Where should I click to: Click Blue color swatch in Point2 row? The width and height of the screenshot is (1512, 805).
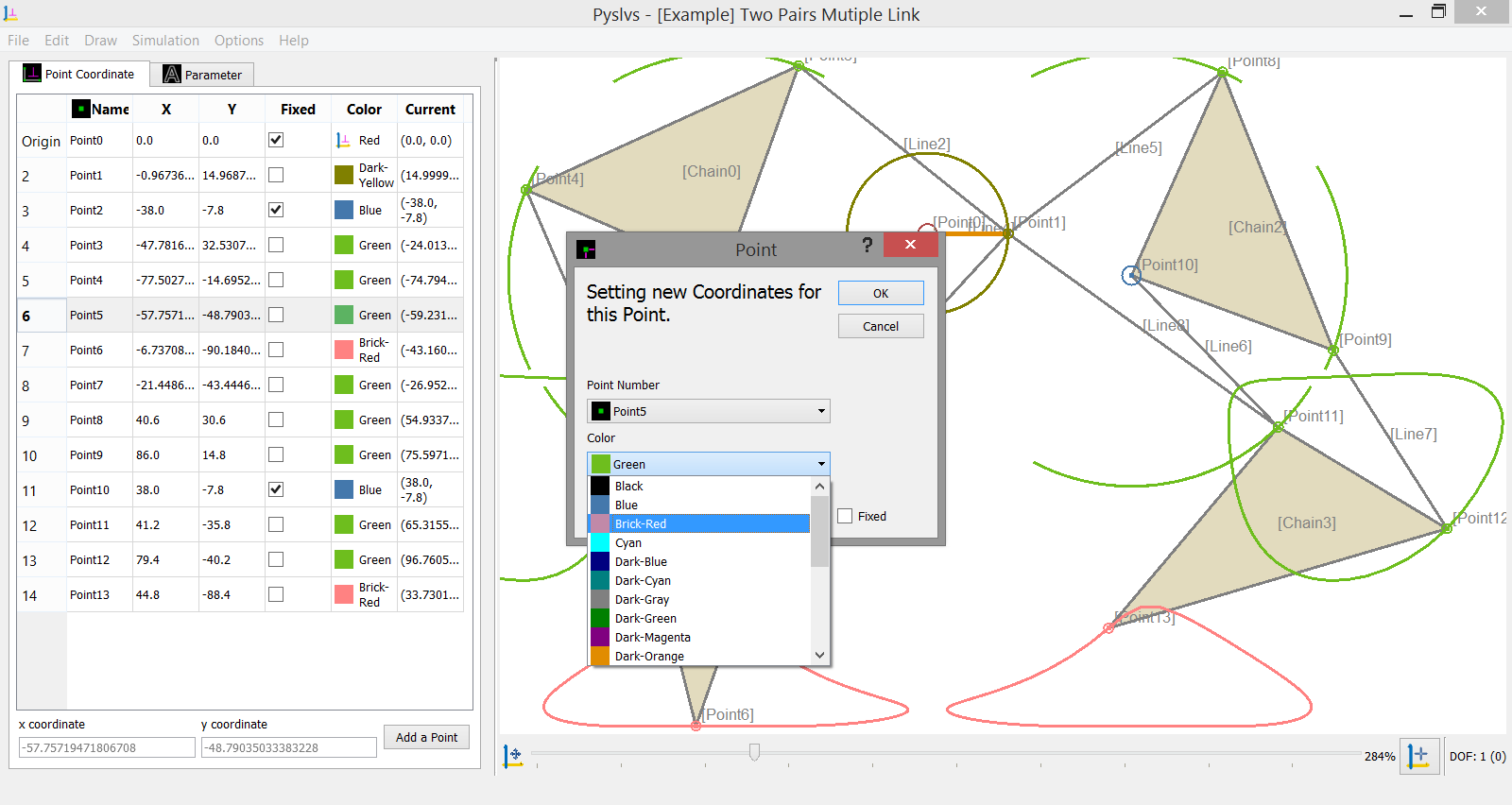pyautogui.click(x=344, y=210)
